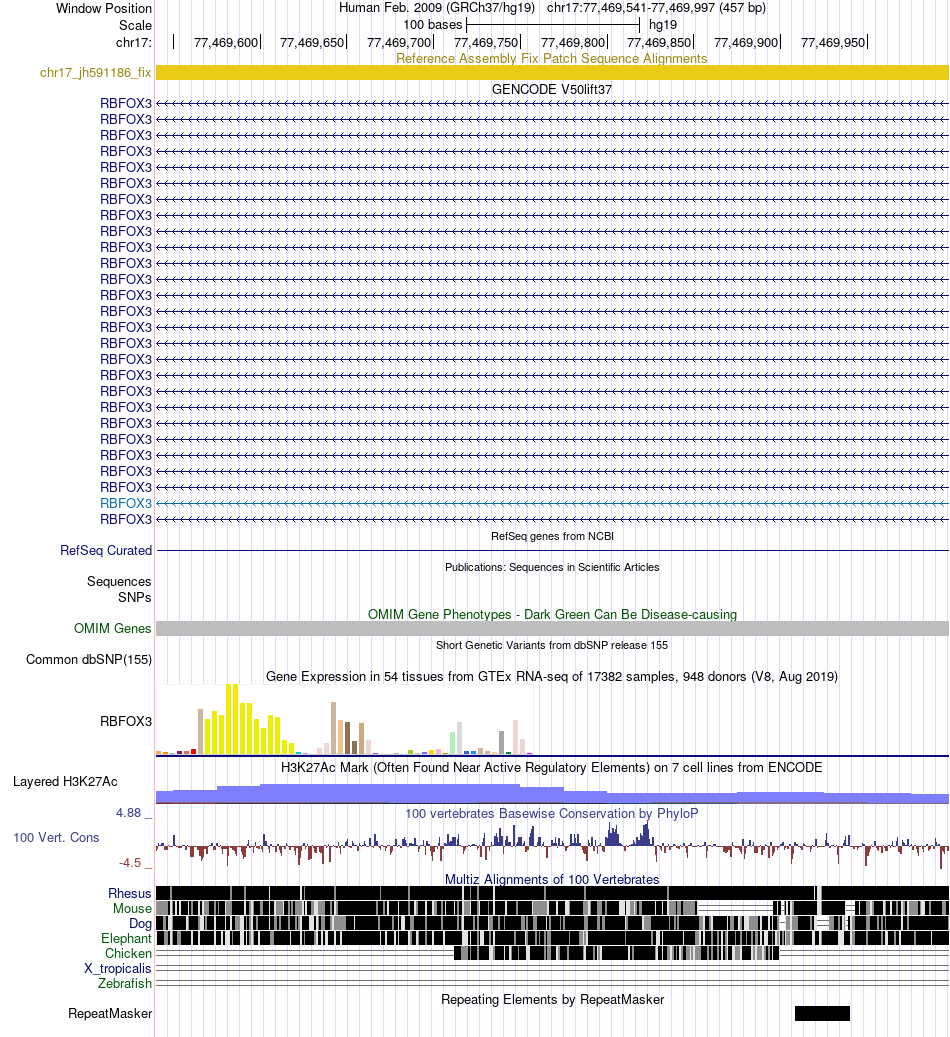Click the -4.5 lower scale value
The width and height of the screenshot is (950, 1037).
[x=130, y=862]
